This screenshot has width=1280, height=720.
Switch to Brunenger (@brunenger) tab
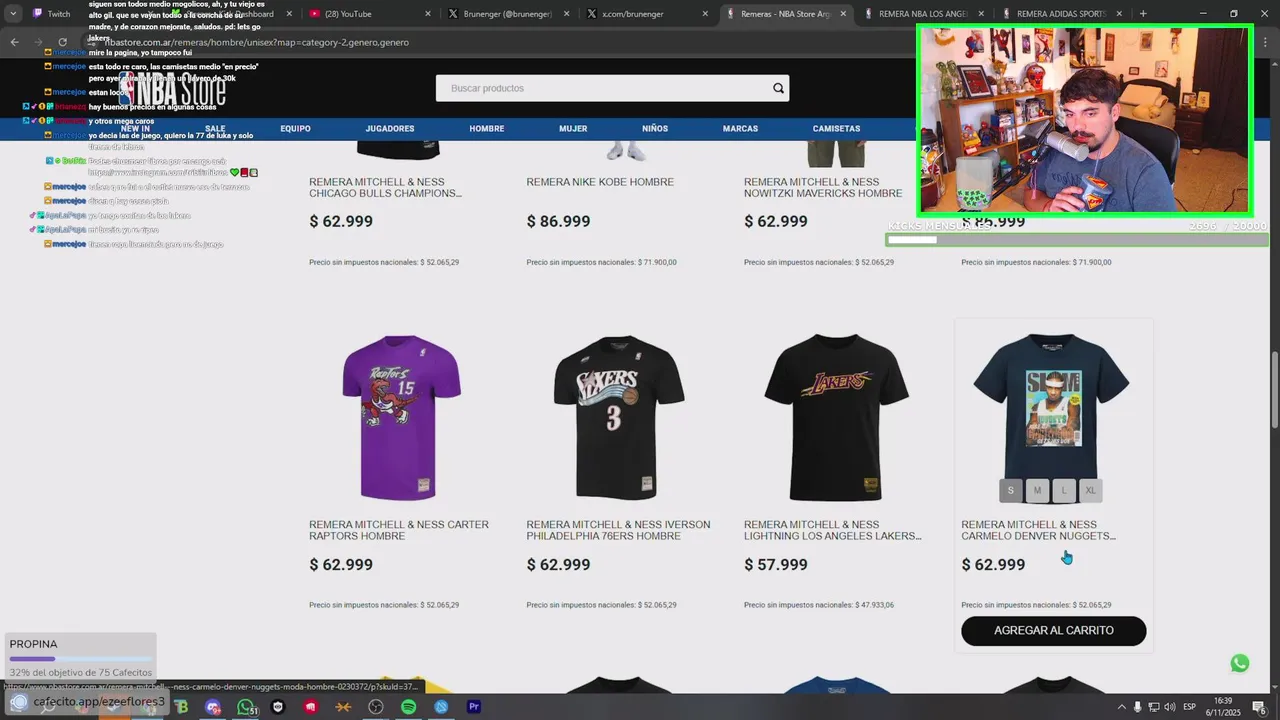[x=507, y=14]
